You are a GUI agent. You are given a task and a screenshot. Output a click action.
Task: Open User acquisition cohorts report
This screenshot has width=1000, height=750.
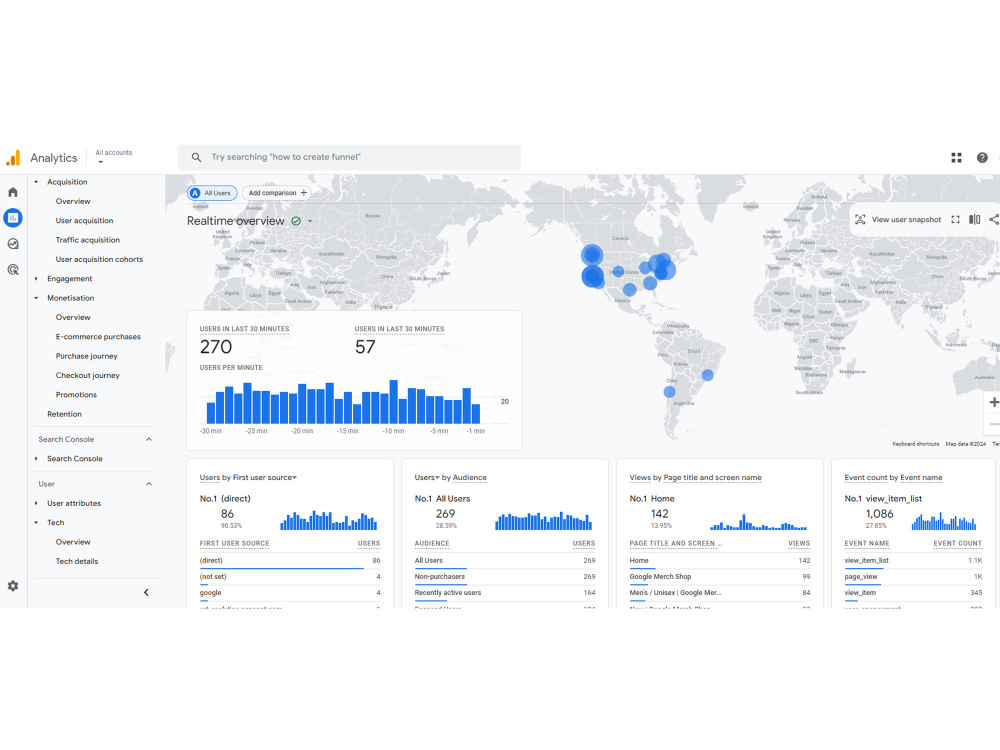coord(99,260)
